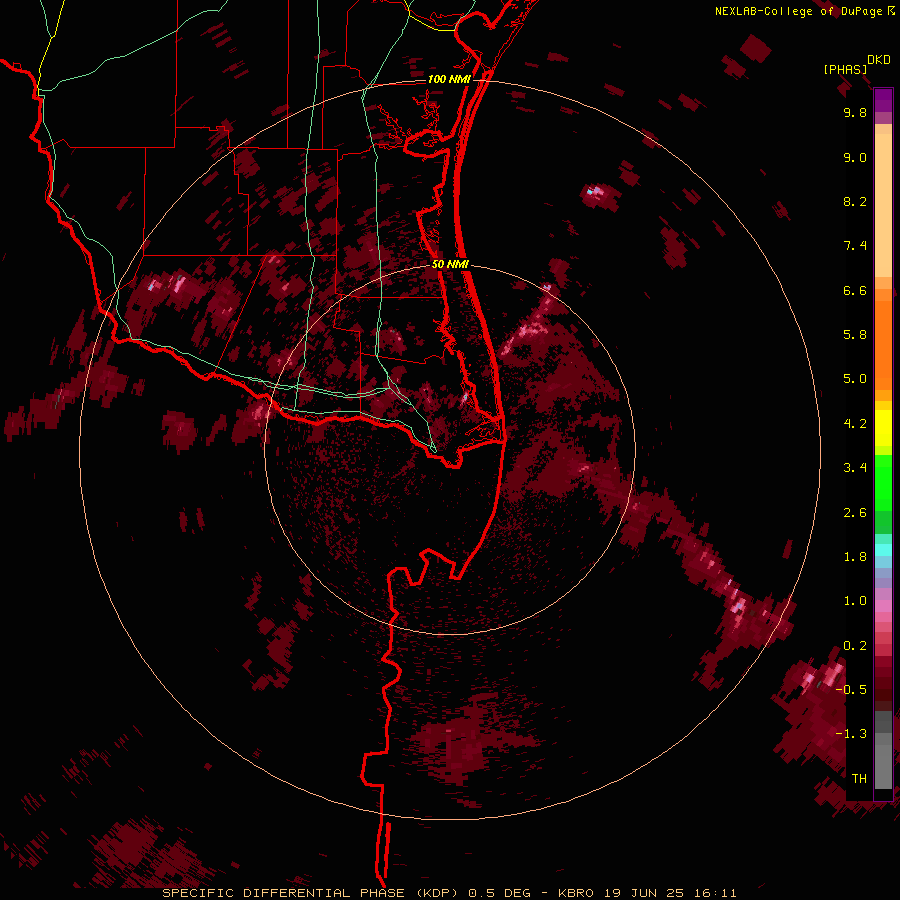Click the 100 NMI range ring label
This screenshot has height=900, width=900.
(449, 79)
